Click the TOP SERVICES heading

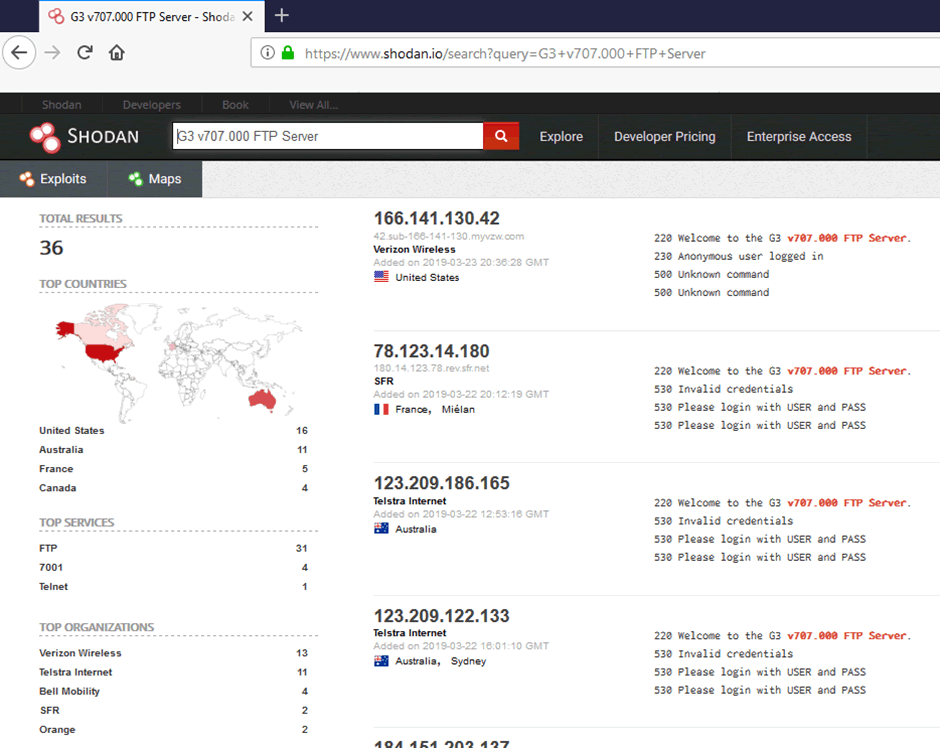coord(77,522)
